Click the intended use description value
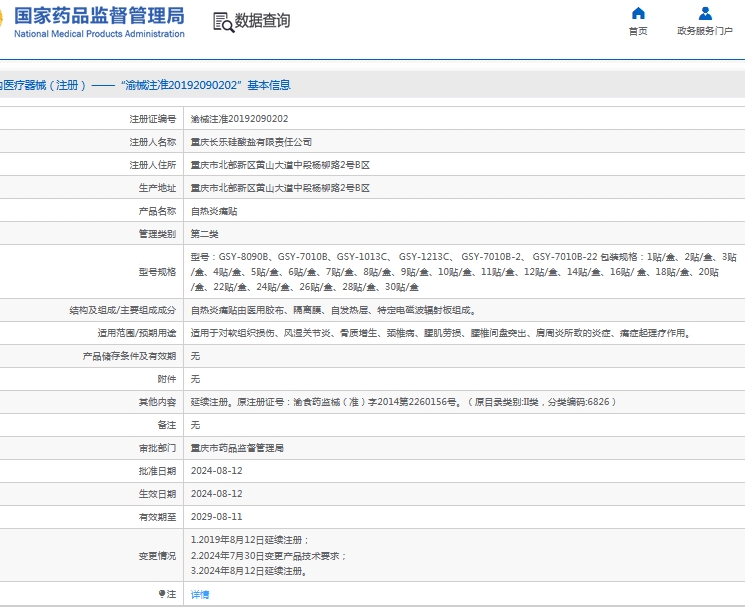Screen dimensions: 745x610 441,333
